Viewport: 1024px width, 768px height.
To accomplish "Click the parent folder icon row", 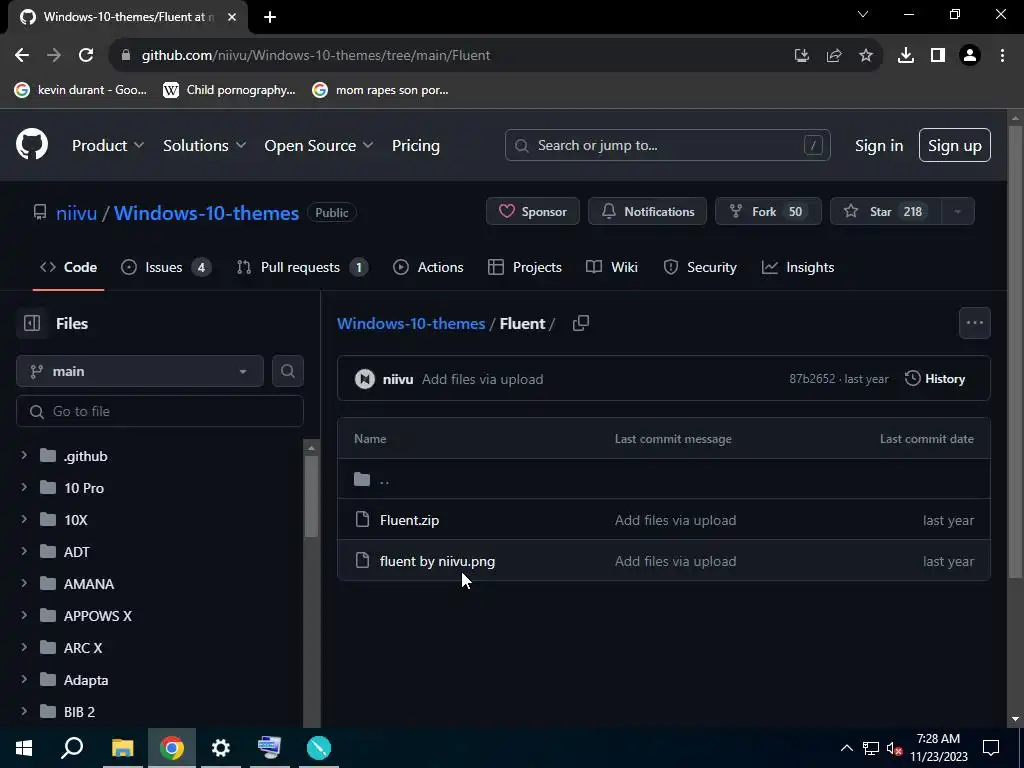I will [664, 479].
